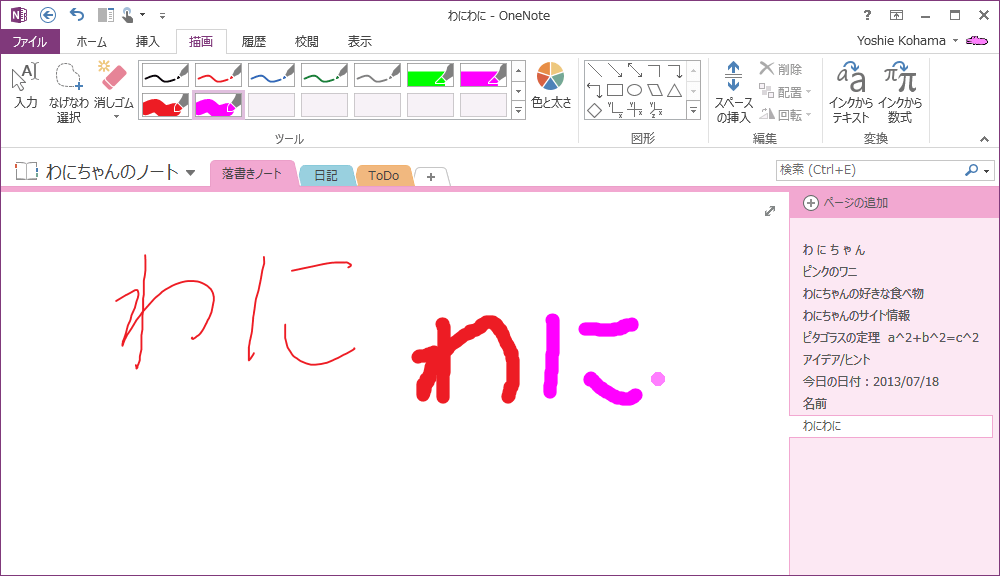This screenshot has width=1000, height=576.
Task: Add a new section with plus tab
Action: (x=431, y=177)
